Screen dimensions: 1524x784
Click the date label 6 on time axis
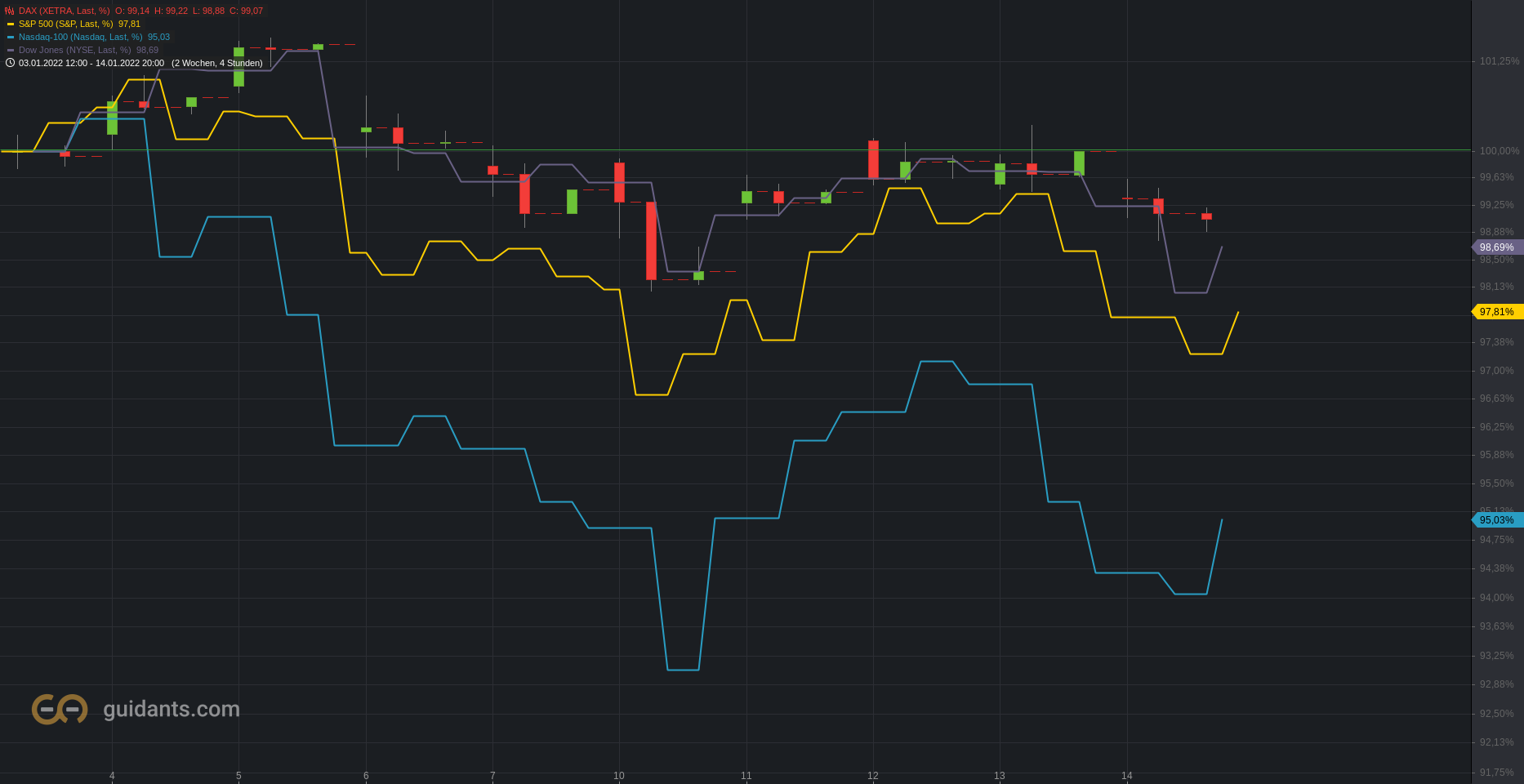coord(366,776)
